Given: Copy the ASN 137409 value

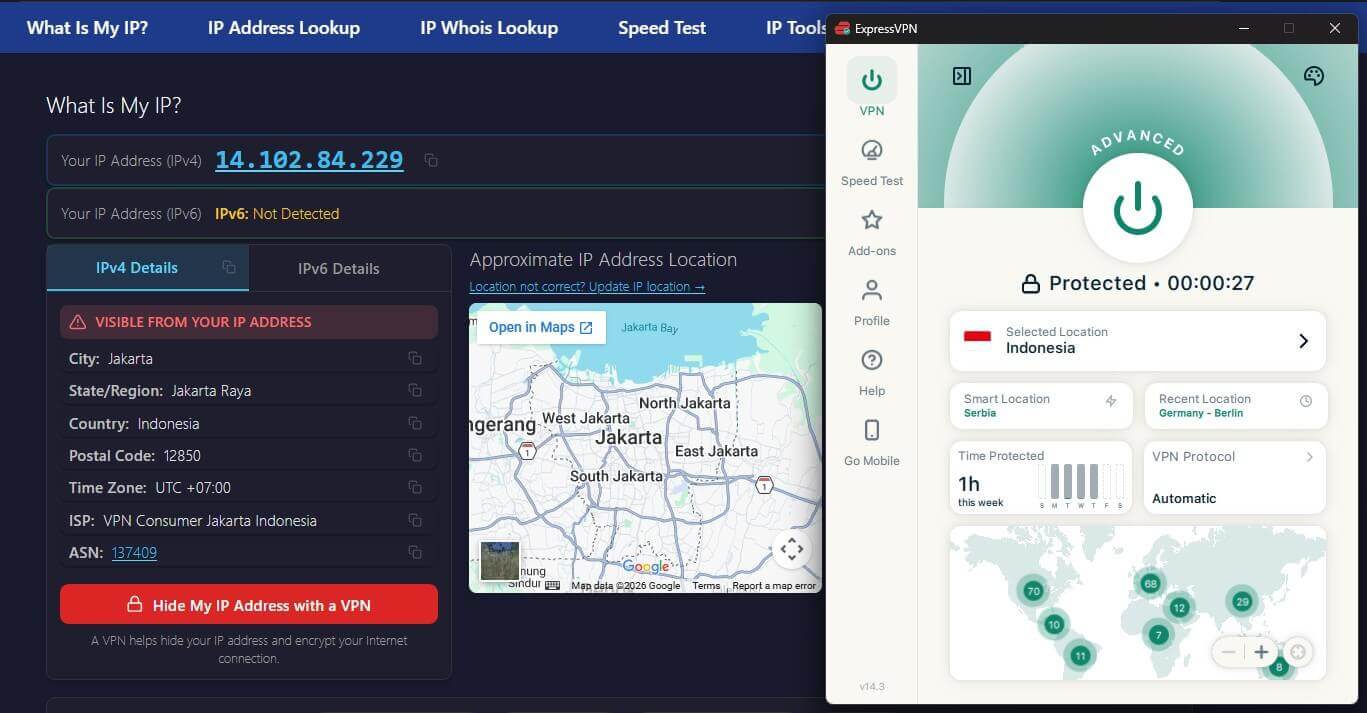Looking at the screenshot, I should pyautogui.click(x=415, y=552).
